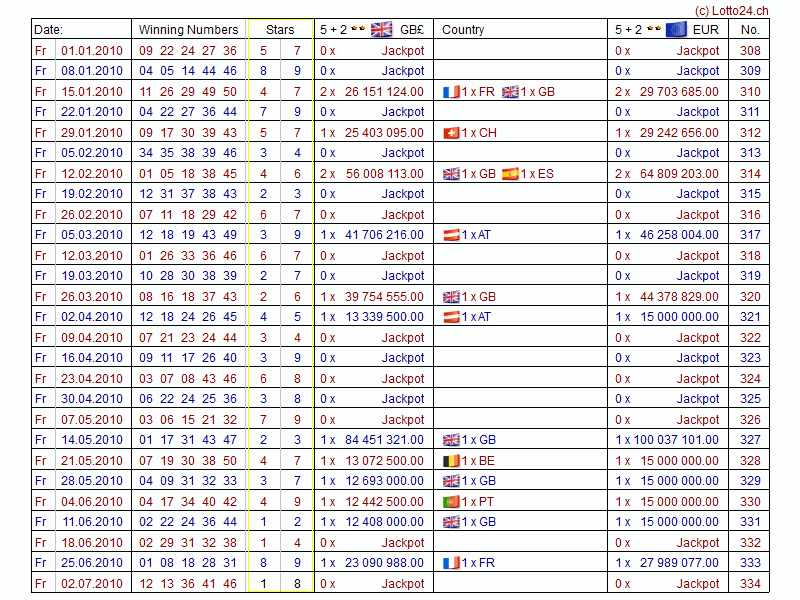This screenshot has width=800, height=600.
Task: Select the date 01.01.2010 in the first row
Action: coord(92,51)
